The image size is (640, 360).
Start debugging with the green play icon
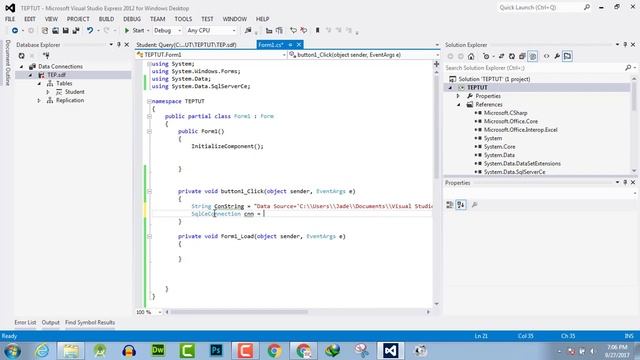127,31
